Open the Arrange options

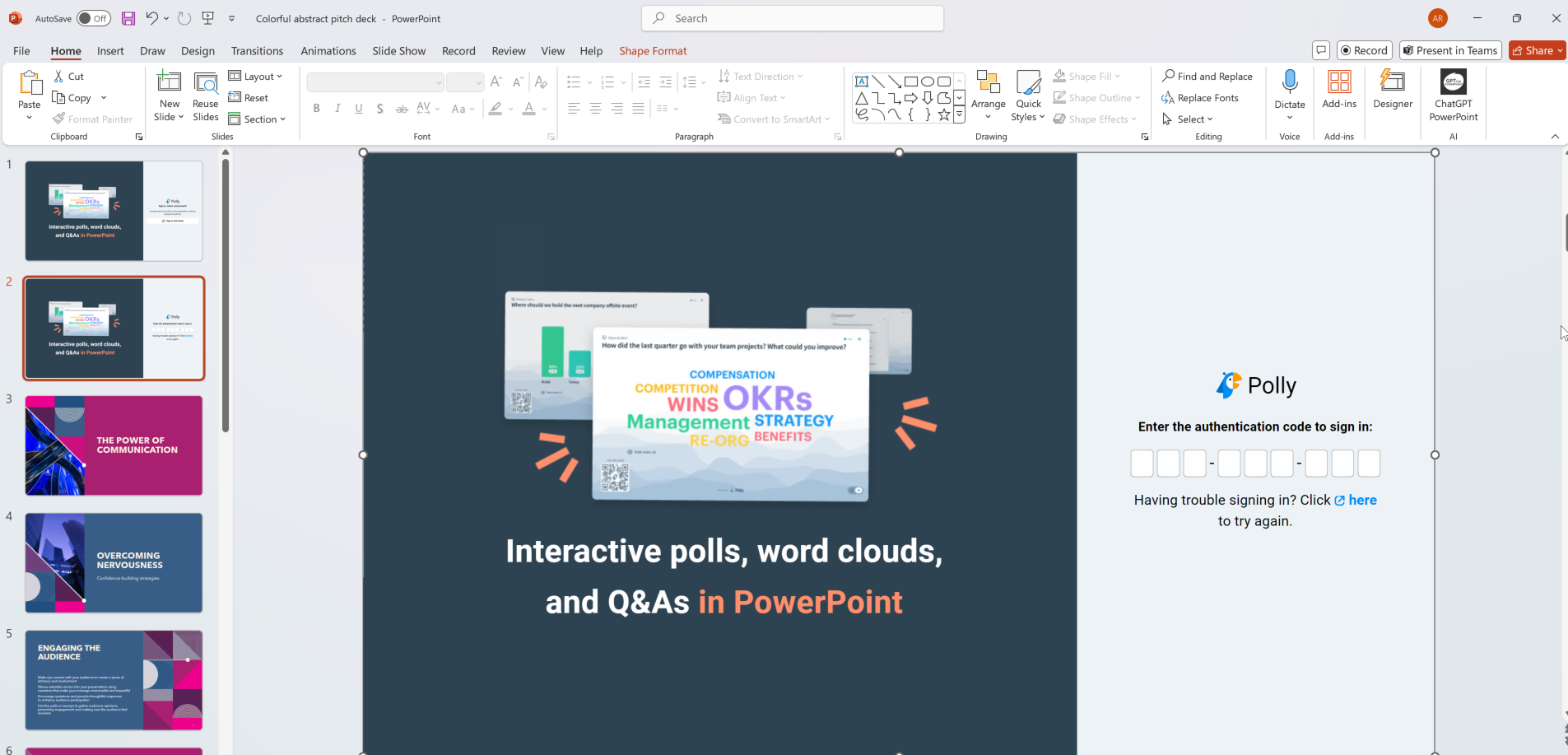(x=988, y=95)
